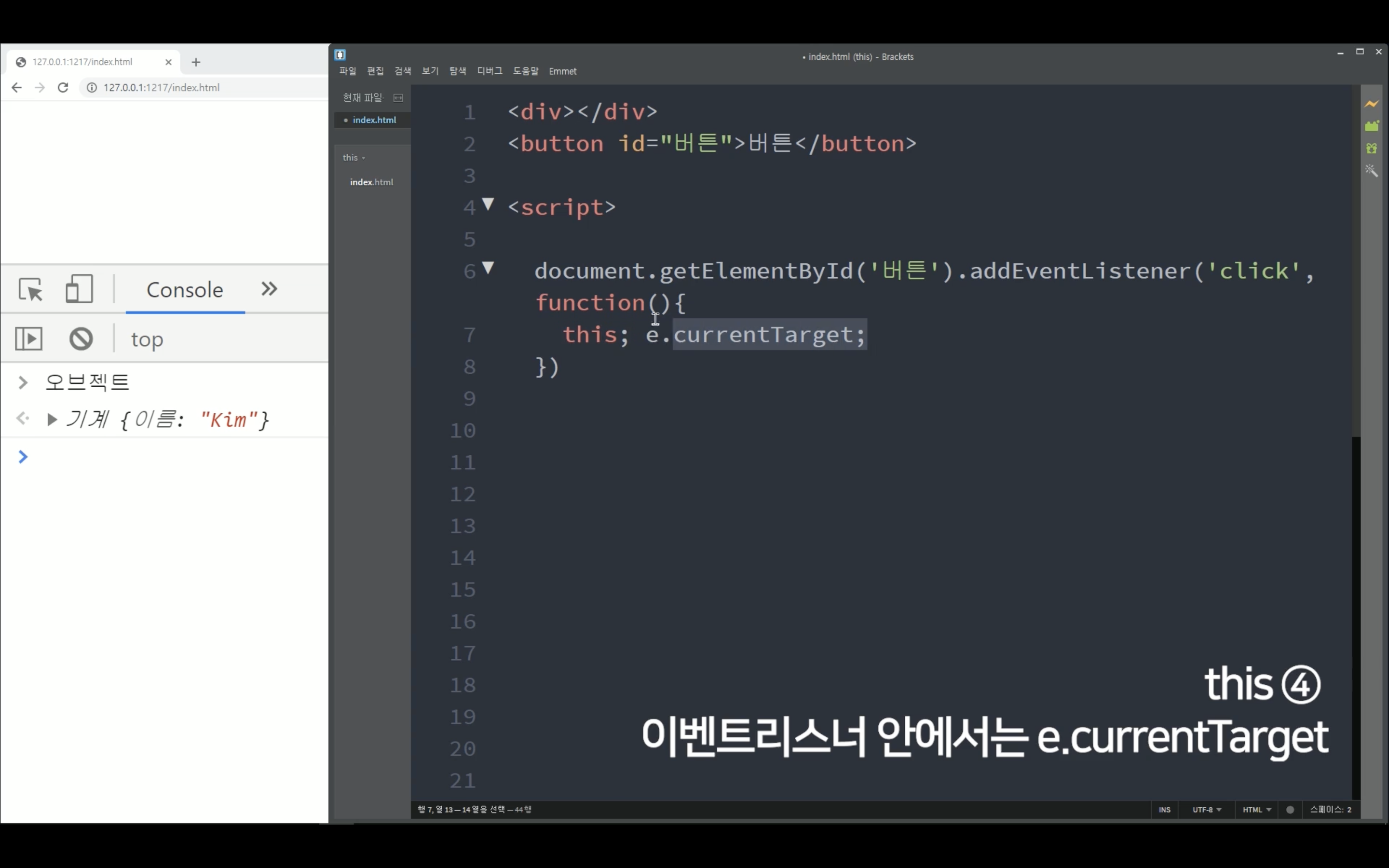
Task: Clear the console with the ban icon
Action: pos(81,339)
